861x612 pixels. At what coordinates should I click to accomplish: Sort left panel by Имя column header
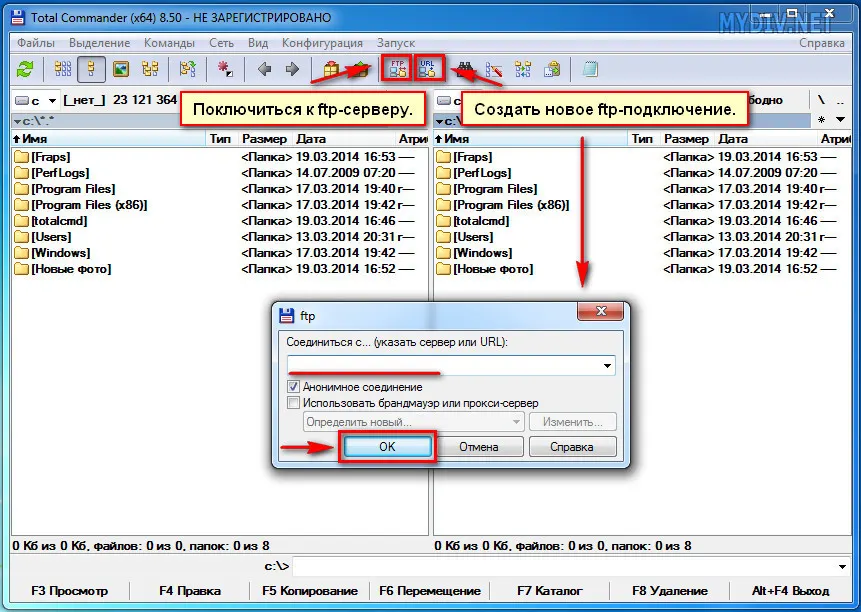108,139
